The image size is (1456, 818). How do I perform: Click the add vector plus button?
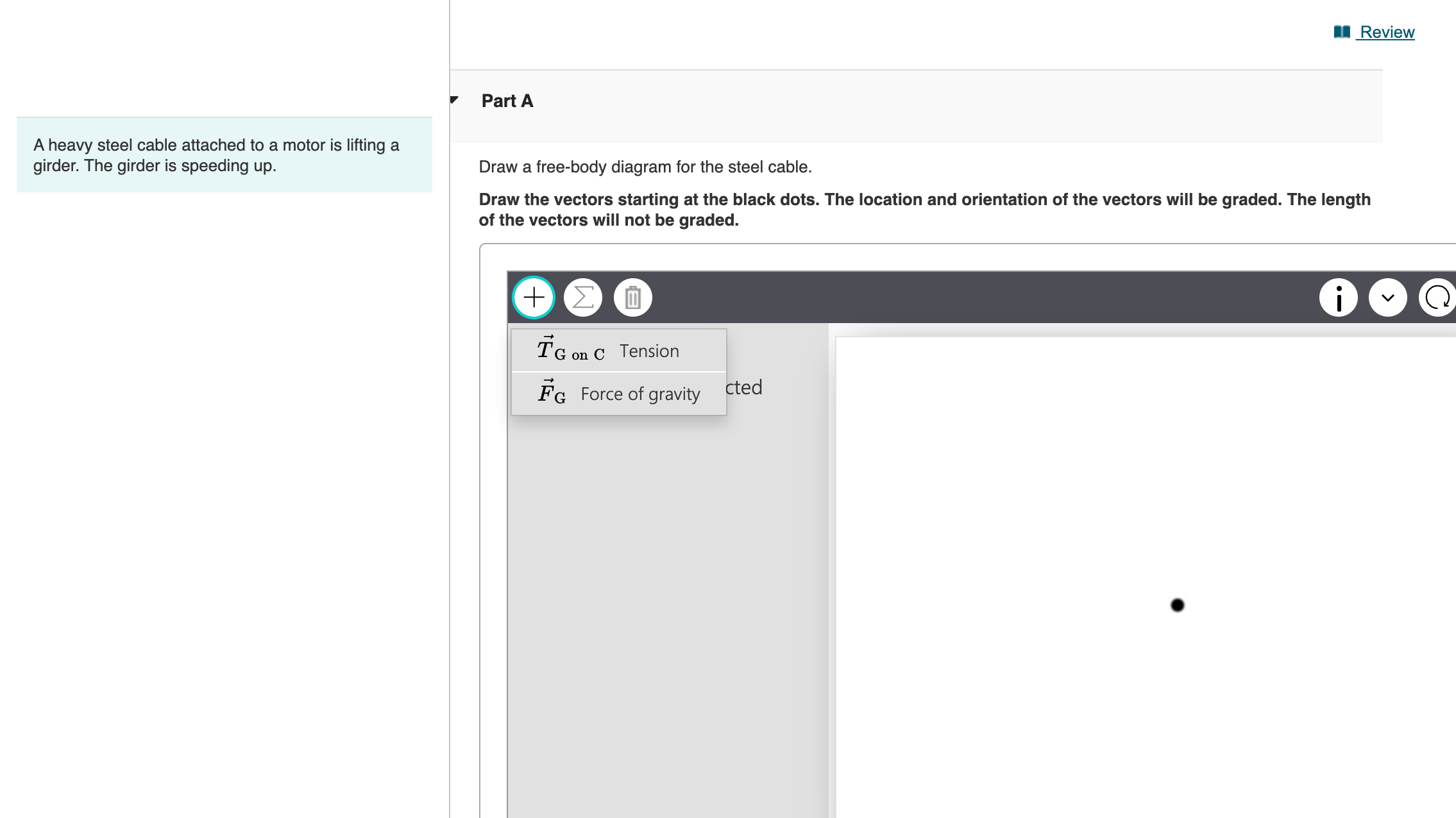(534, 297)
